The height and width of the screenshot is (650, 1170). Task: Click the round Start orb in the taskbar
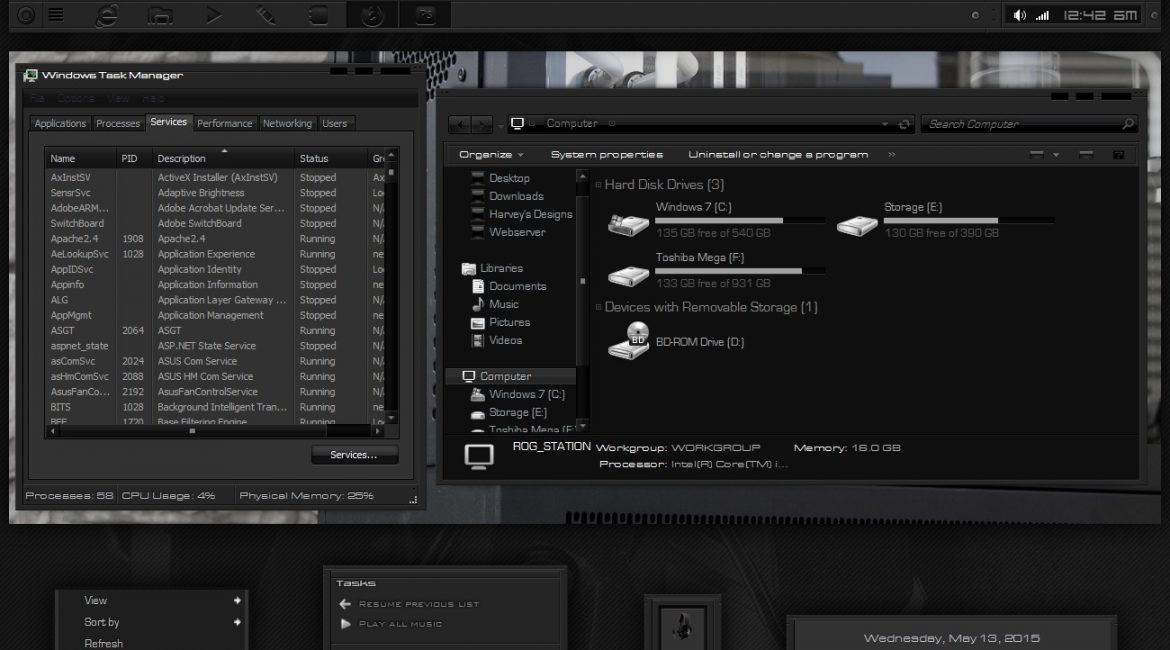click(x=26, y=15)
